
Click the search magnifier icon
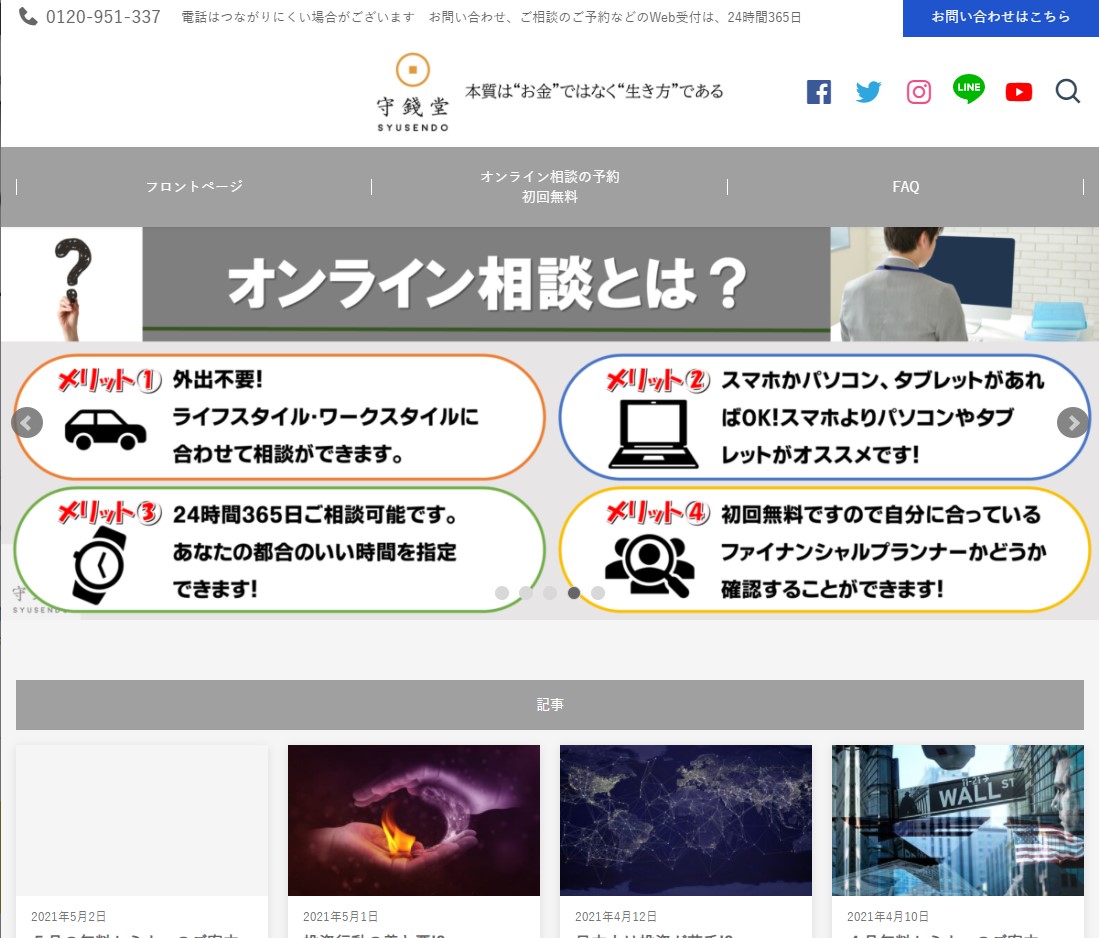click(x=1067, y=92)
